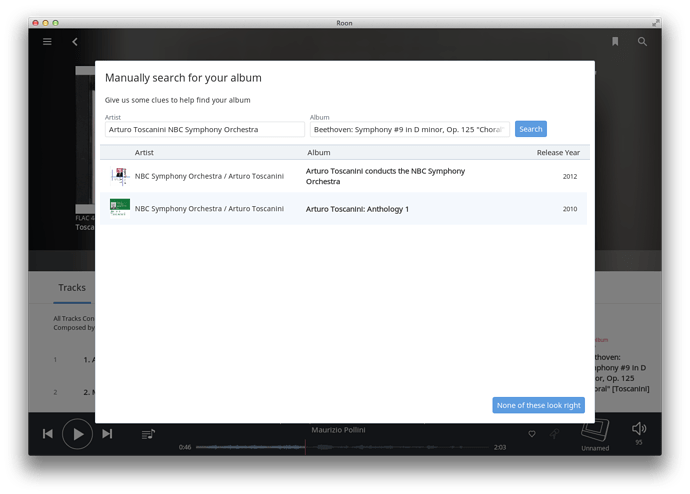The height and width of the screenshot is (494, 690).
Task: Click Maurizio Pollini in the player bar
Action: coord(338,430)
